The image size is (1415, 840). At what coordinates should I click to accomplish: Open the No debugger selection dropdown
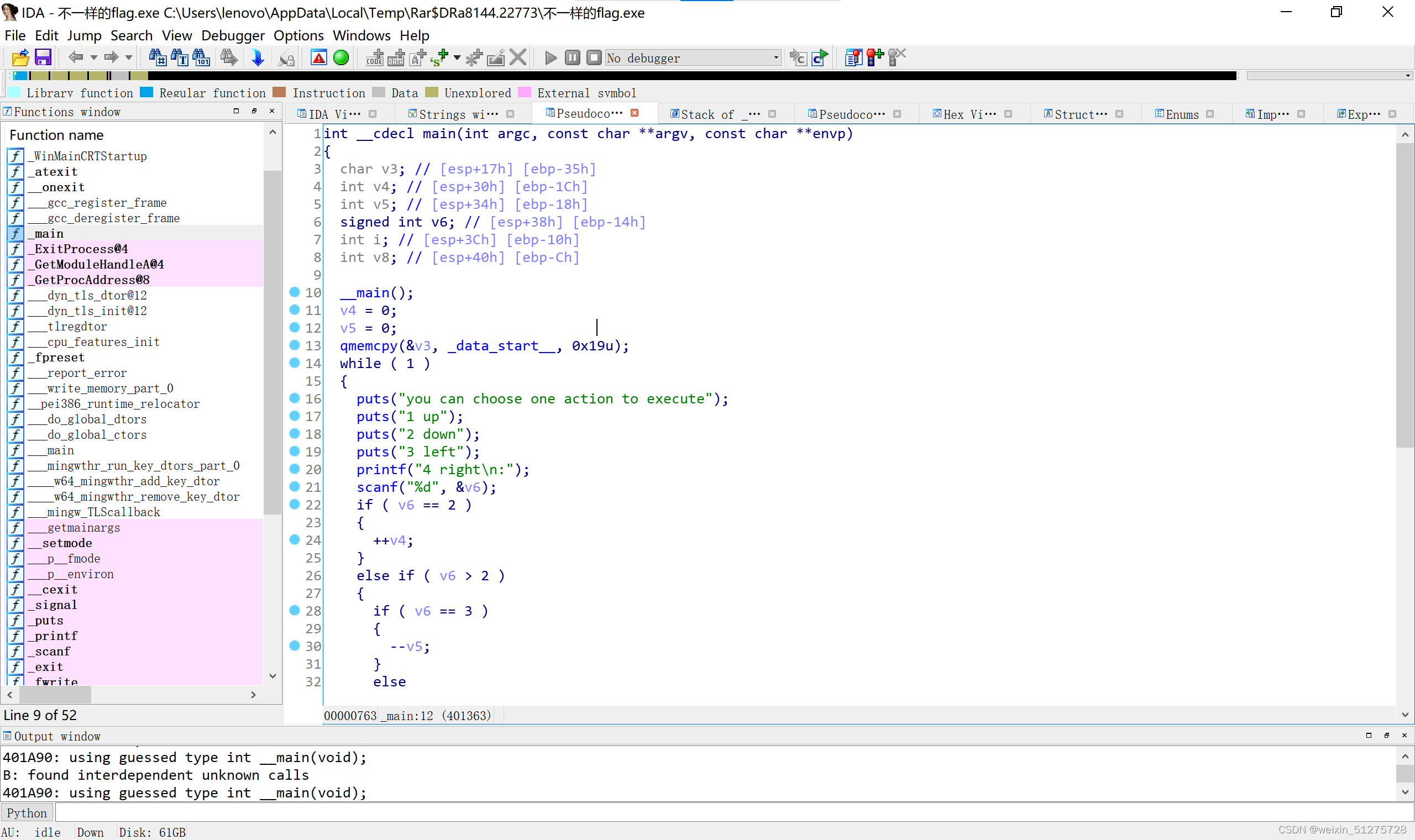tap(693, 57)
